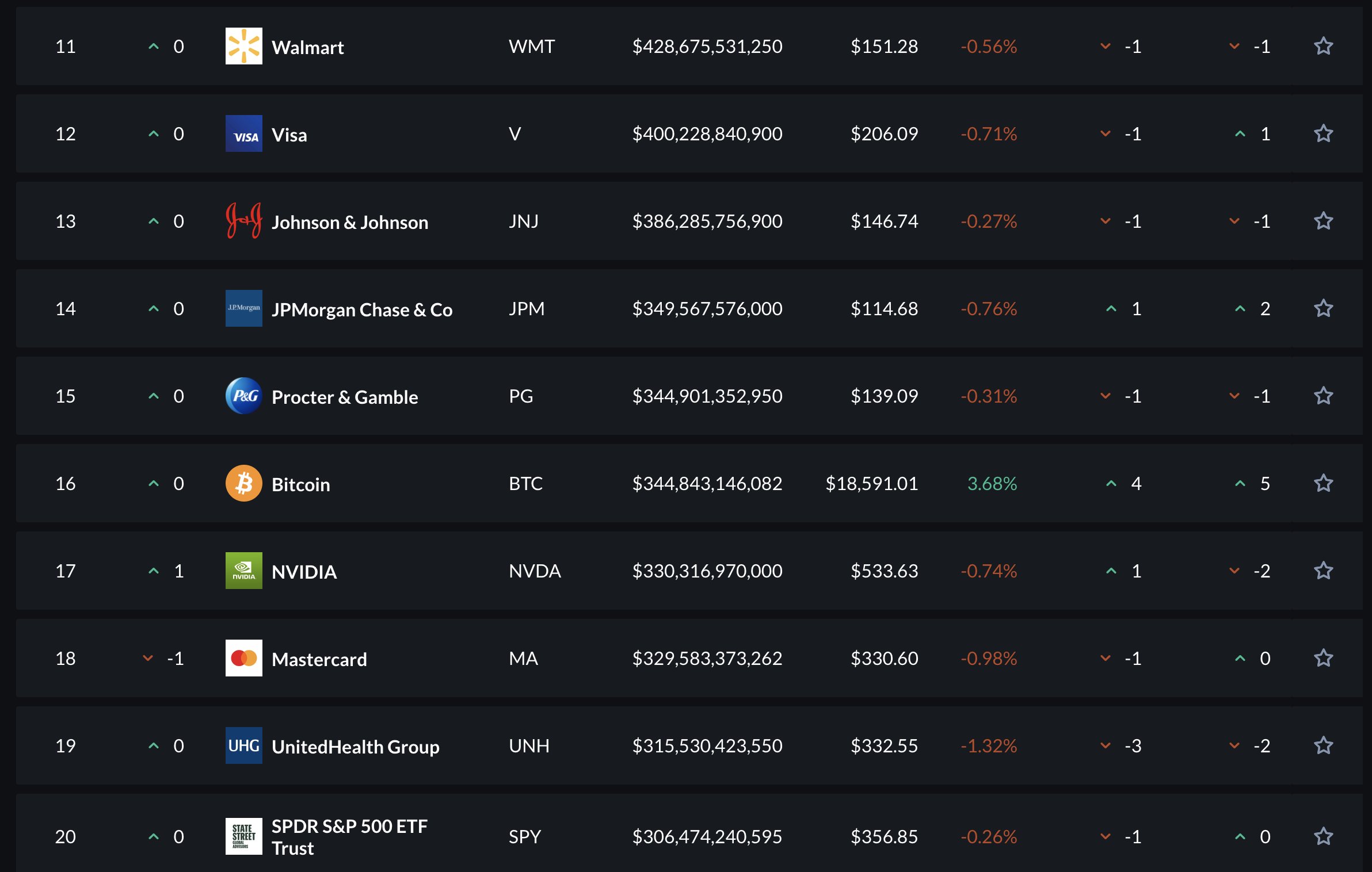Screen dimensions: 1372x872
Task: Star UnitedHealth Group as a favorite
Action: (1323, 745)
